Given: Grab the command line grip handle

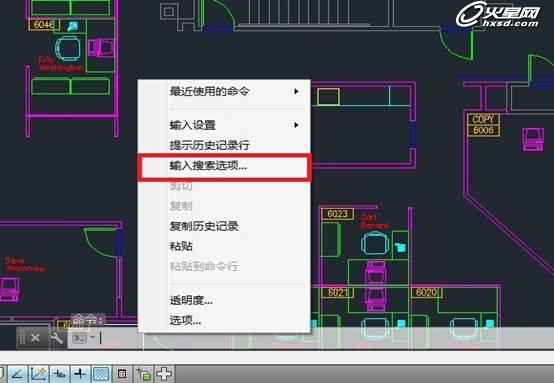Looking at the screenshot, I should click(x=22, y=338).
